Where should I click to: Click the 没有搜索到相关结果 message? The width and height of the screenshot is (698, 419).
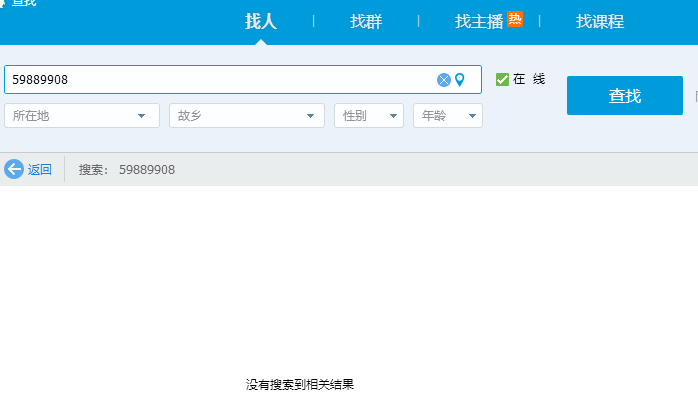point(300,384)
